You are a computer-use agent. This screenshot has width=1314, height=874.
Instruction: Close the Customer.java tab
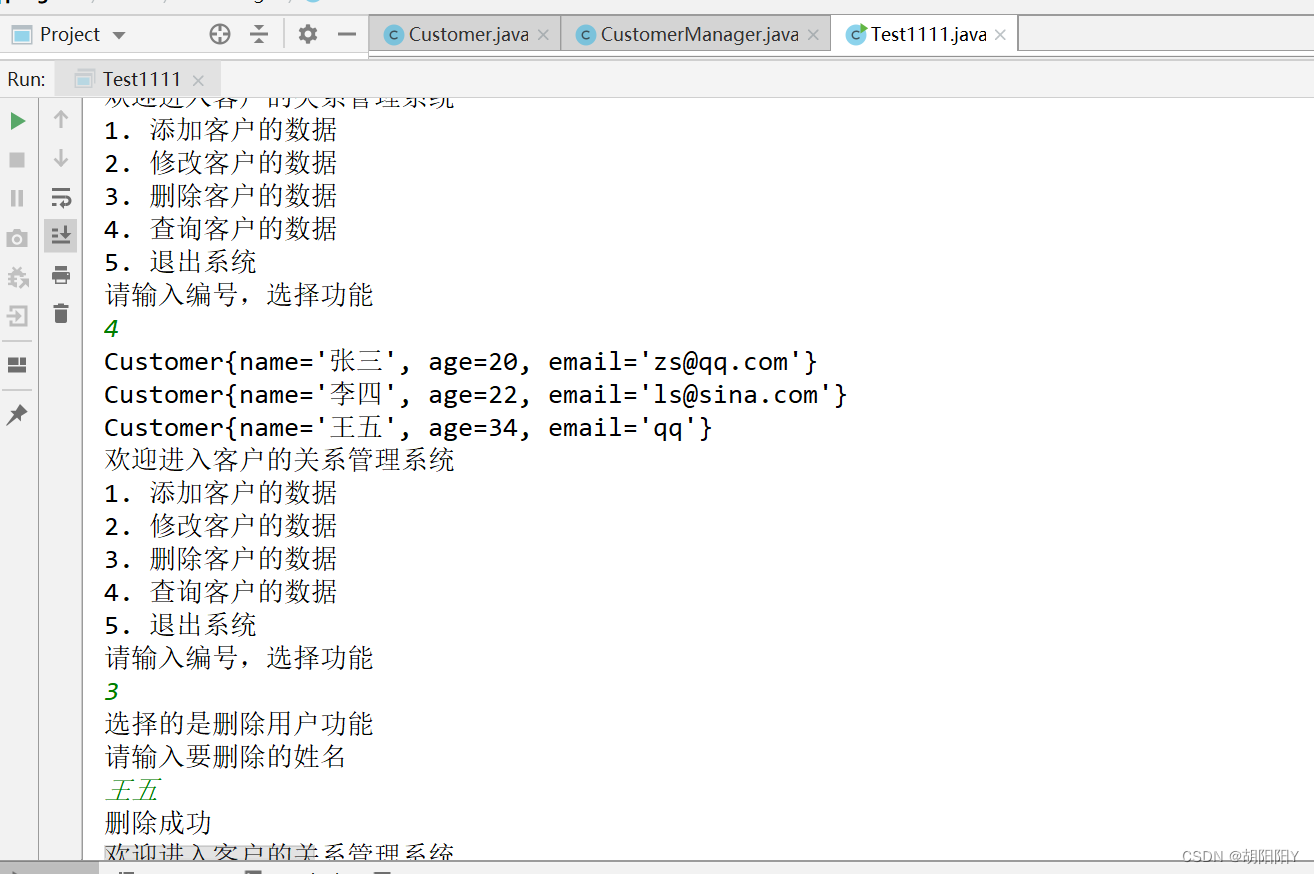coord(543,35)
